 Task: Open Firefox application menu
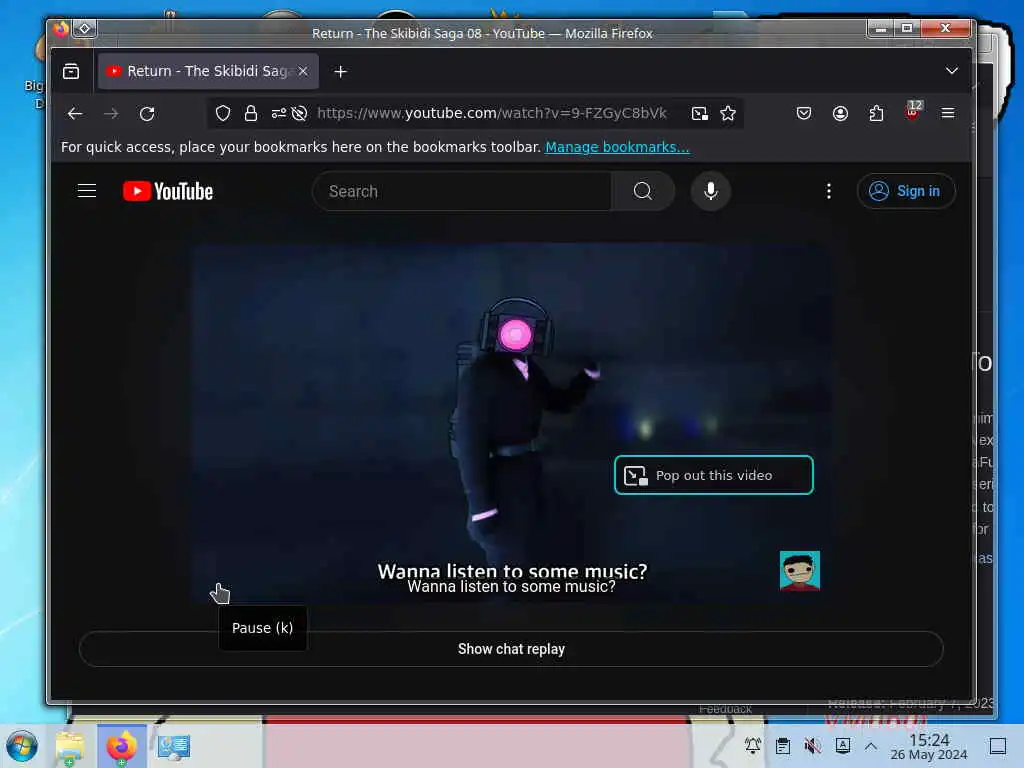(x=948, y=114)
